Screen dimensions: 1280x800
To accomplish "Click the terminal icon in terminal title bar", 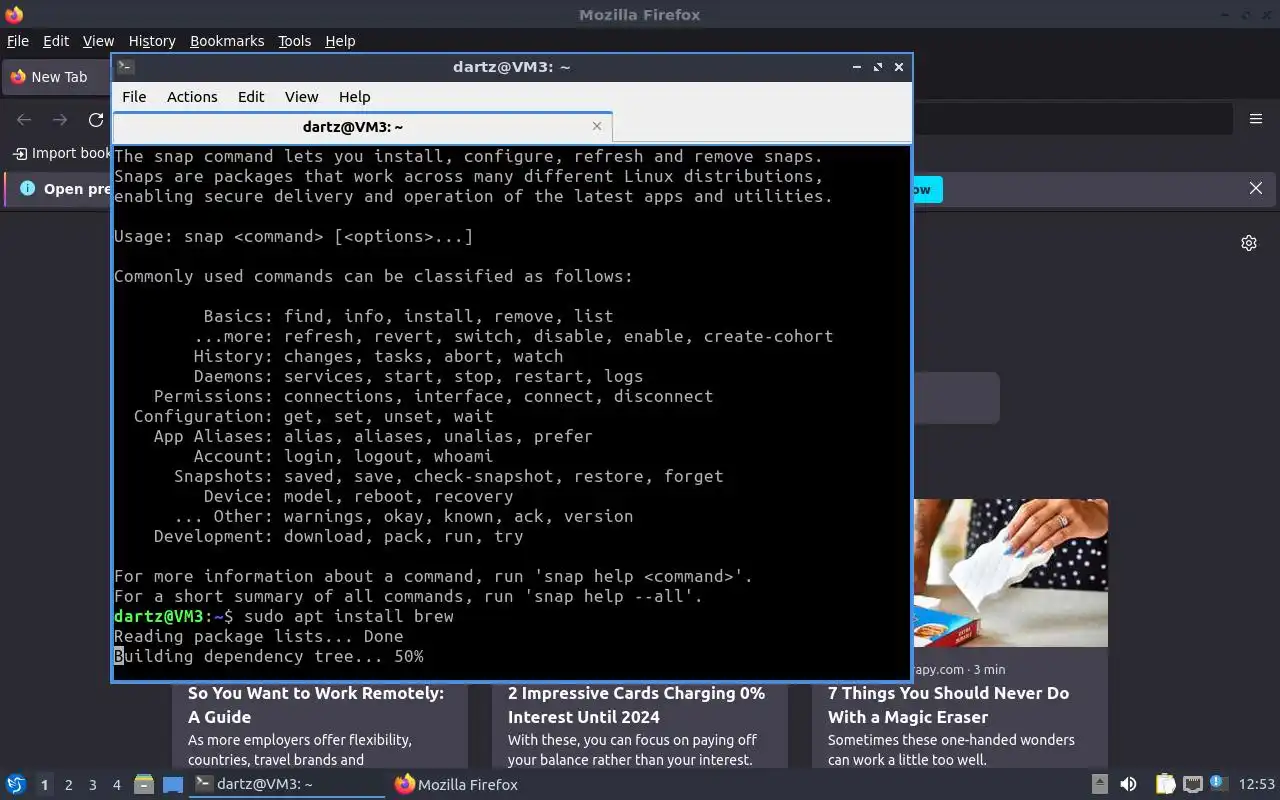I will pos(125,67).
